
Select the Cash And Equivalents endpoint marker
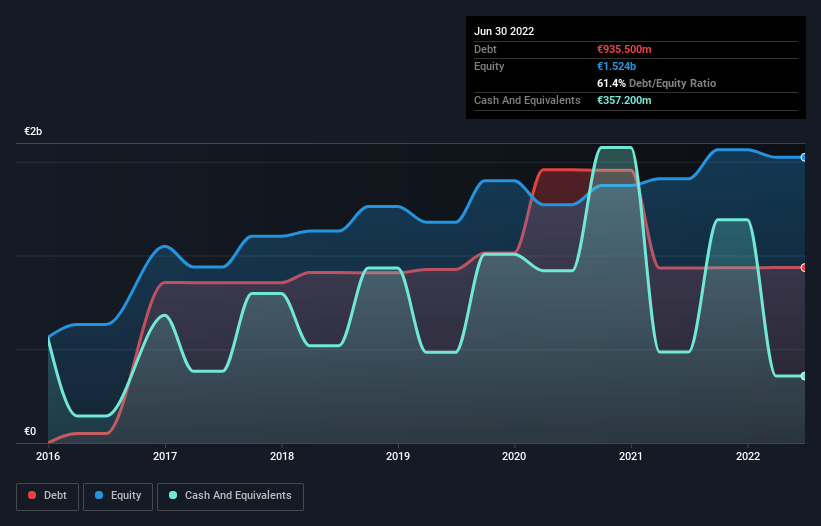coord(804,376)
